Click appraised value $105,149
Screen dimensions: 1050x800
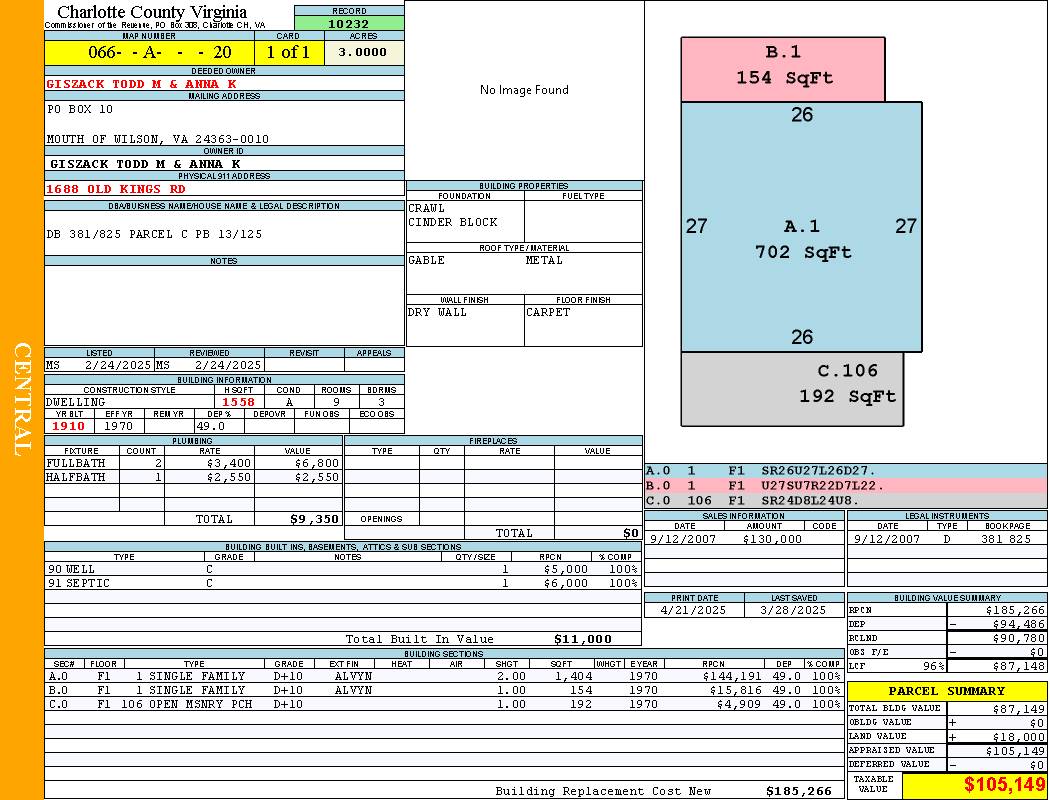click(x=1015, y=751)
